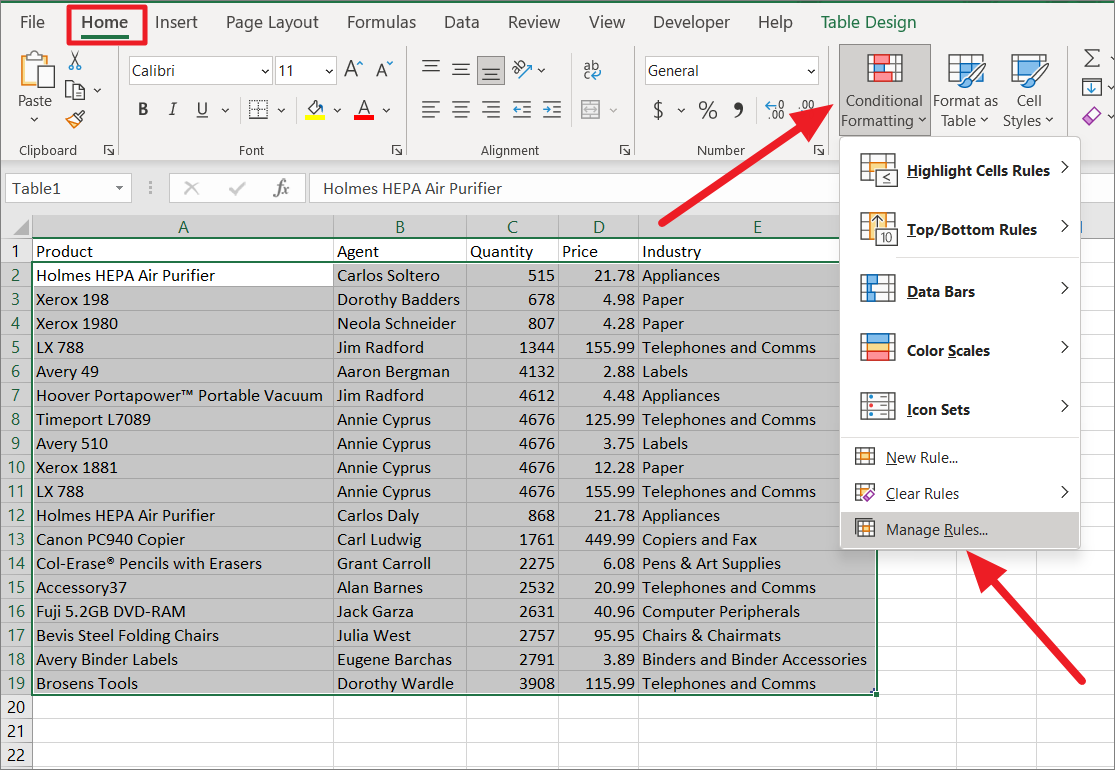
Task: Click the Insert Function fx button
Action: point(282,188)
